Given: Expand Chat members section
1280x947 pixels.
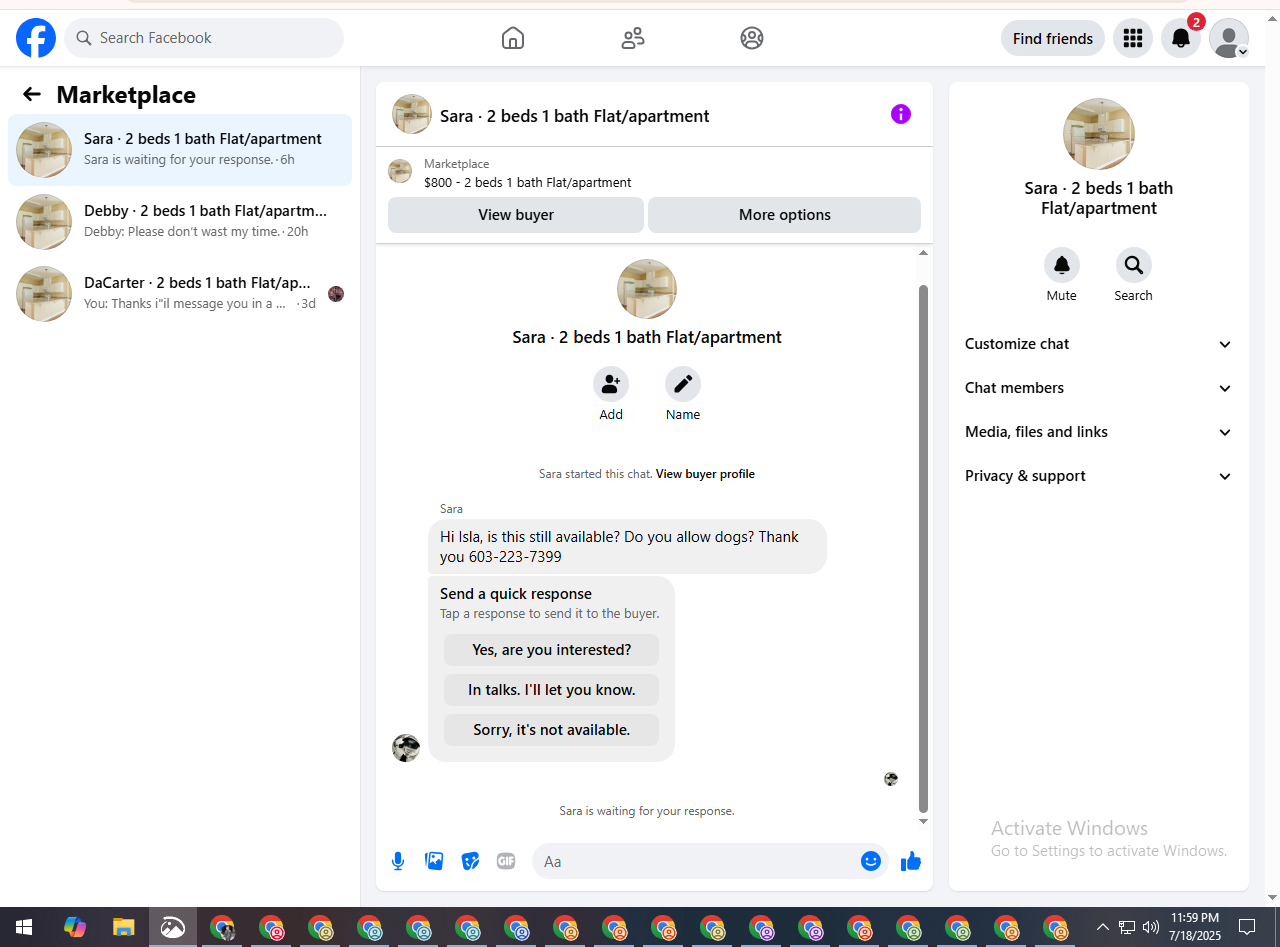Looking at the screenshot, I should pos(1098,388).
